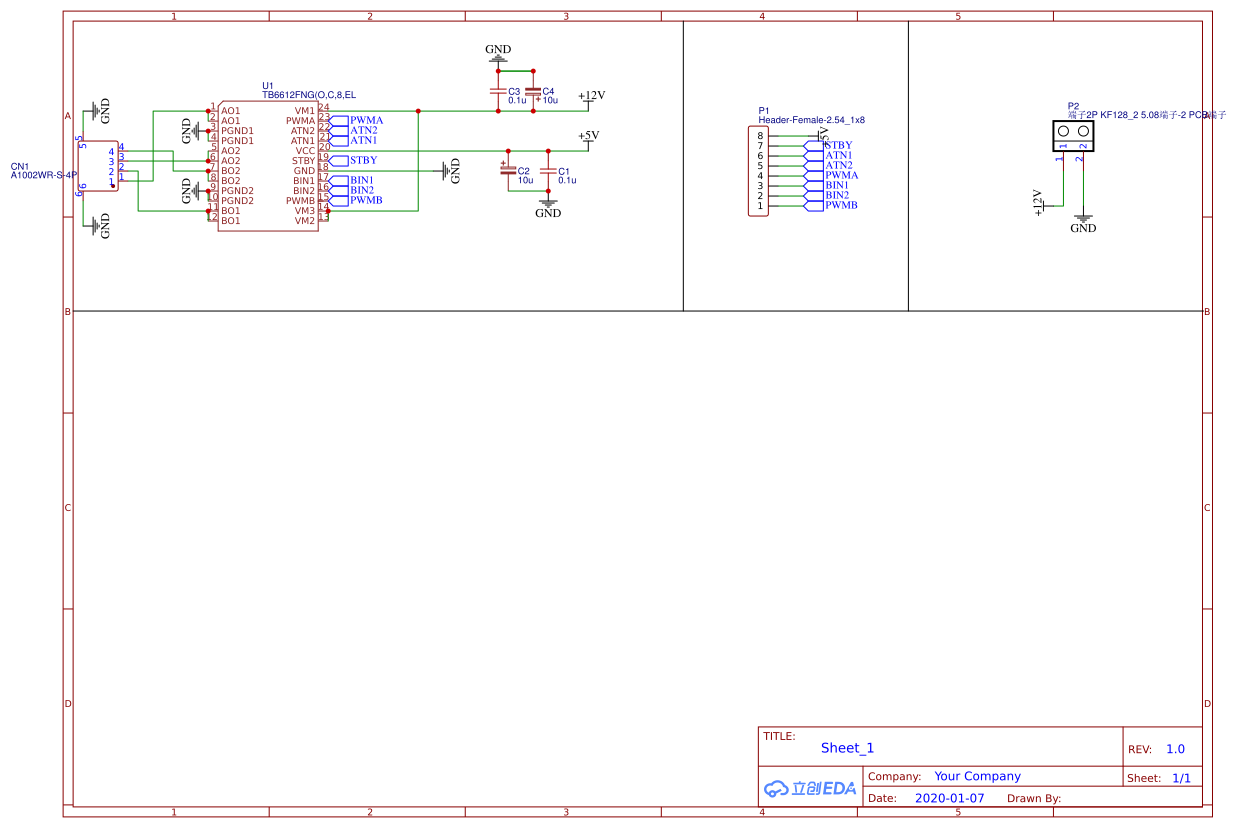Select polarized capacitor C4 10u
1241x827 pixels.
[x=533, y=91]
